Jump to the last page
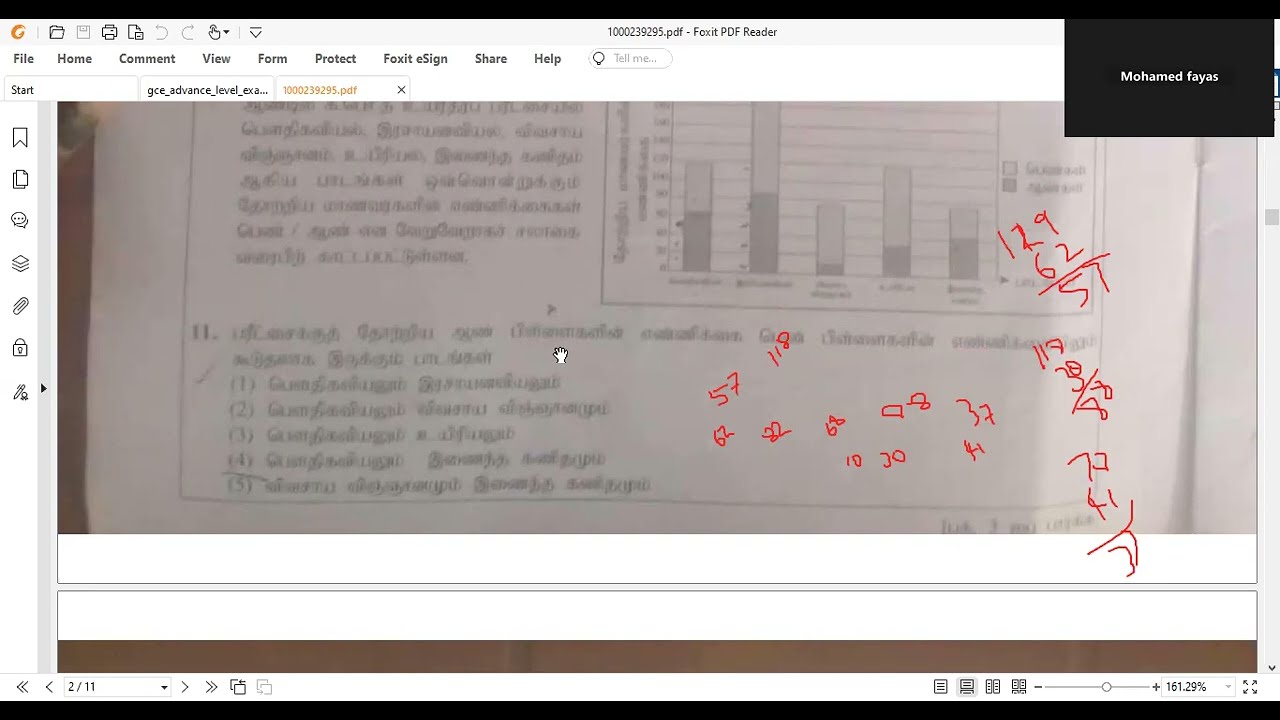Screen dimensions: 1280x720 point(211,687)
